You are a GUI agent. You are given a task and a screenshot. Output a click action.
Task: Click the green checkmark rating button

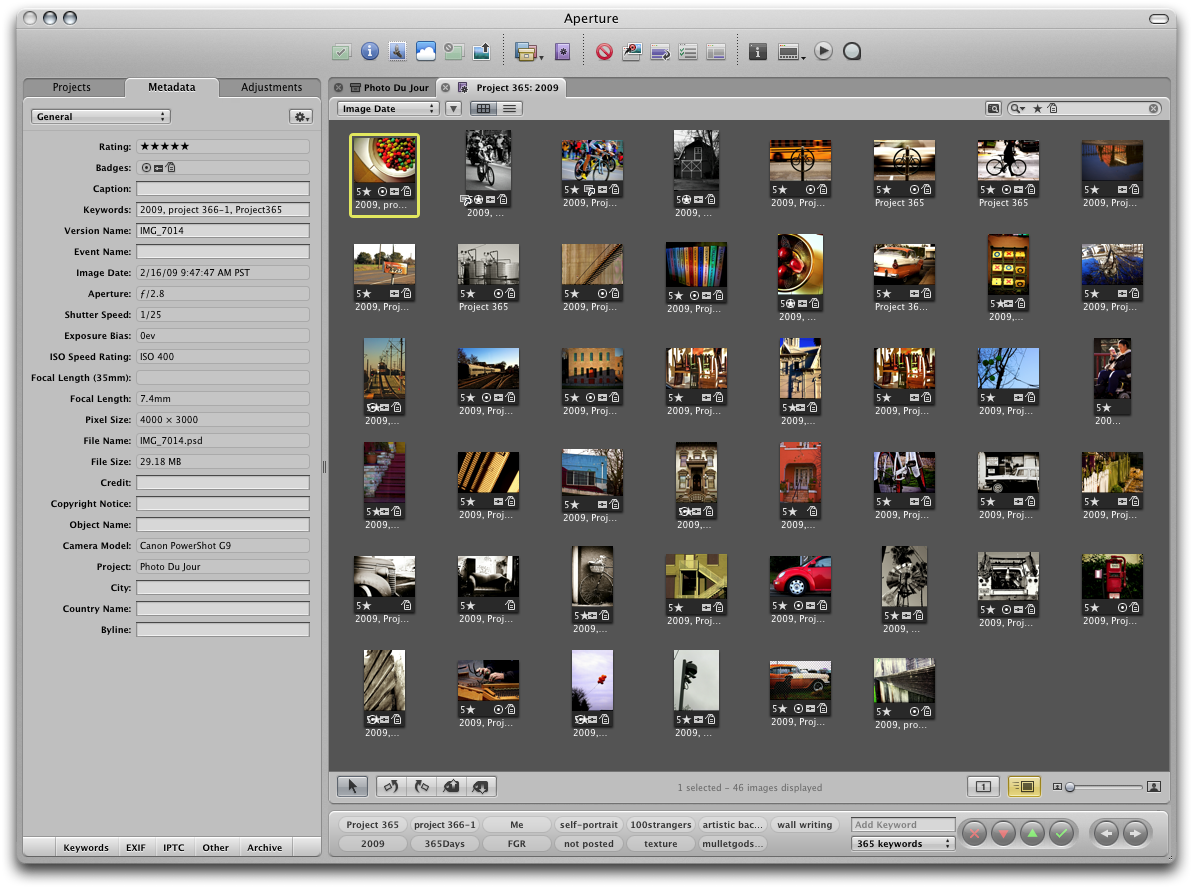1062,833
